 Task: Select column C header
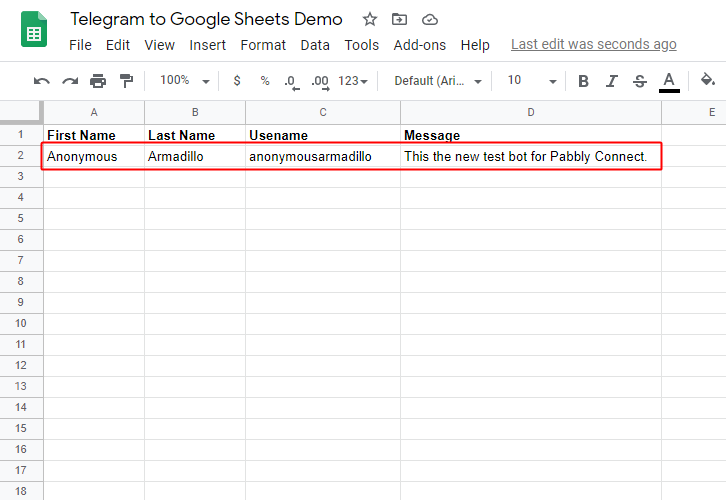pyautogui.click(x=323, y=112)
